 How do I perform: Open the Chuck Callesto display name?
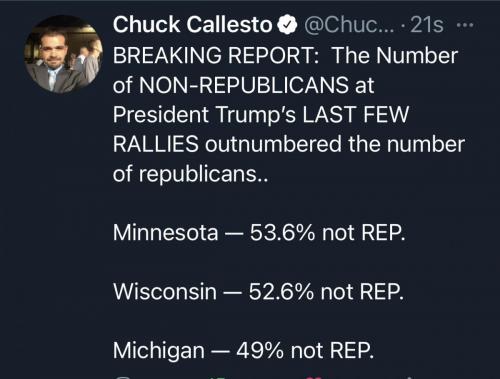click(x=193, y=25)
